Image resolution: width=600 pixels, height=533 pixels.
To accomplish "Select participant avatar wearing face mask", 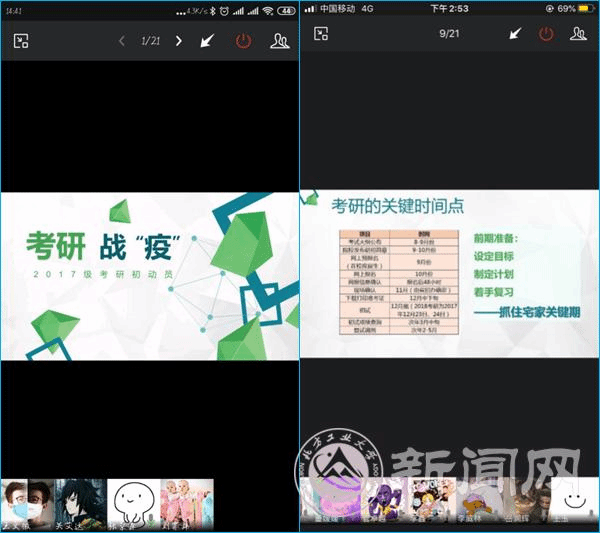I will tap(26, 504).
